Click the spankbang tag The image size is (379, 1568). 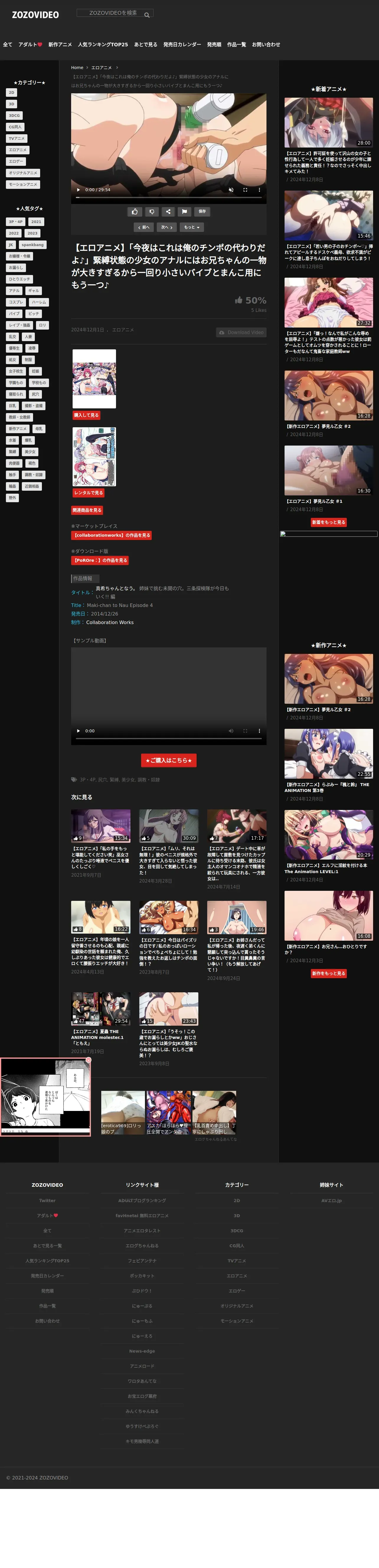click(x=32, y=245)
